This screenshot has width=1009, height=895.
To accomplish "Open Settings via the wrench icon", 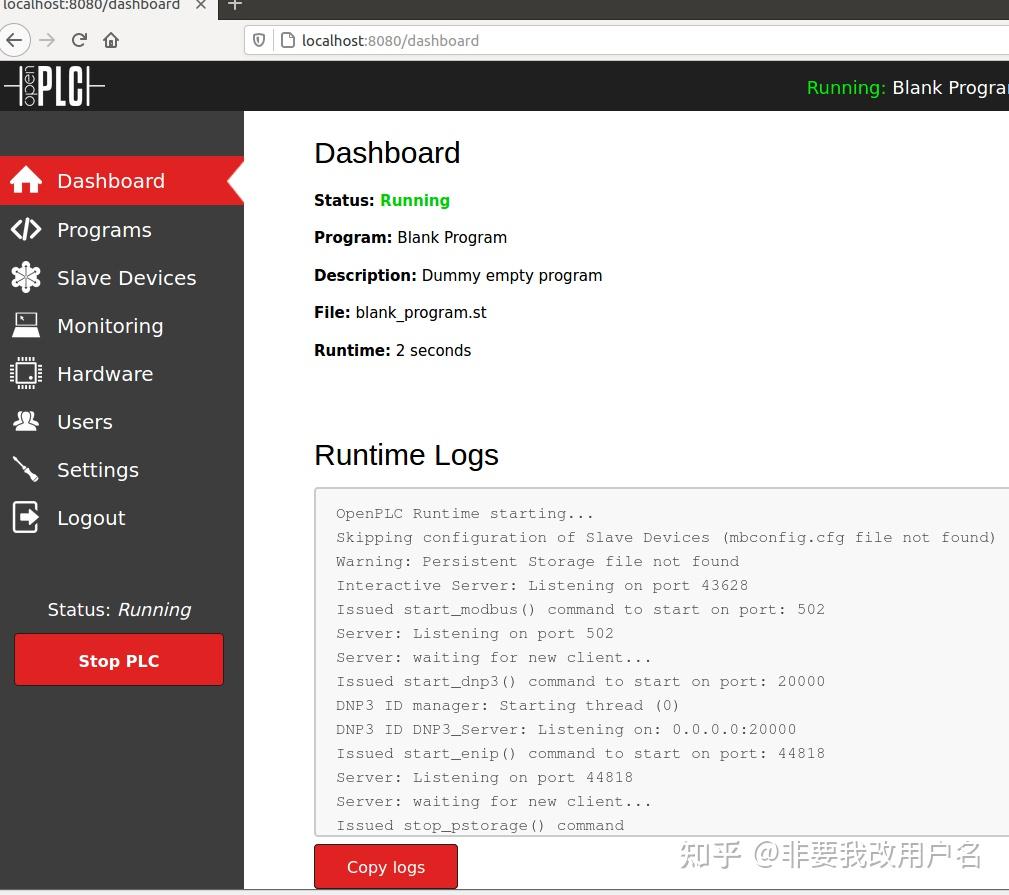I will coord(26,469).
